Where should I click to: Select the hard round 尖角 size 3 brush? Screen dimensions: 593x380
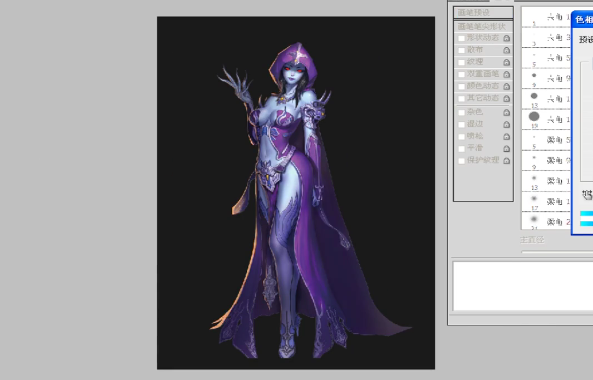click(x=546, y=37)
